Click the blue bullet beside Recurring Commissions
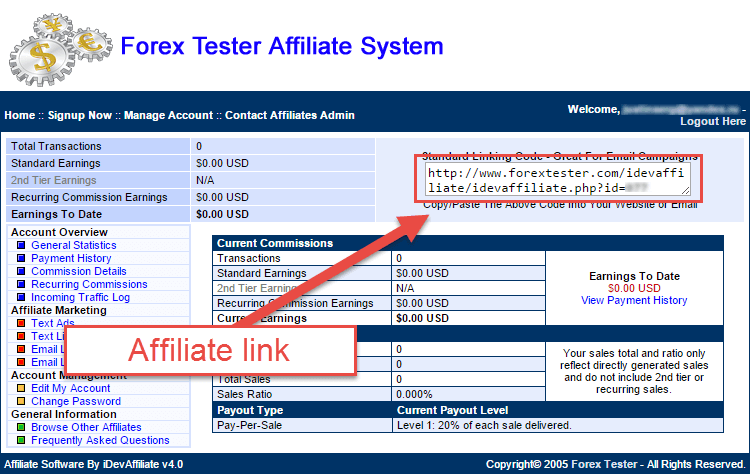The height and width of the screenshot is (475, 750). click(x=21, y=284)
